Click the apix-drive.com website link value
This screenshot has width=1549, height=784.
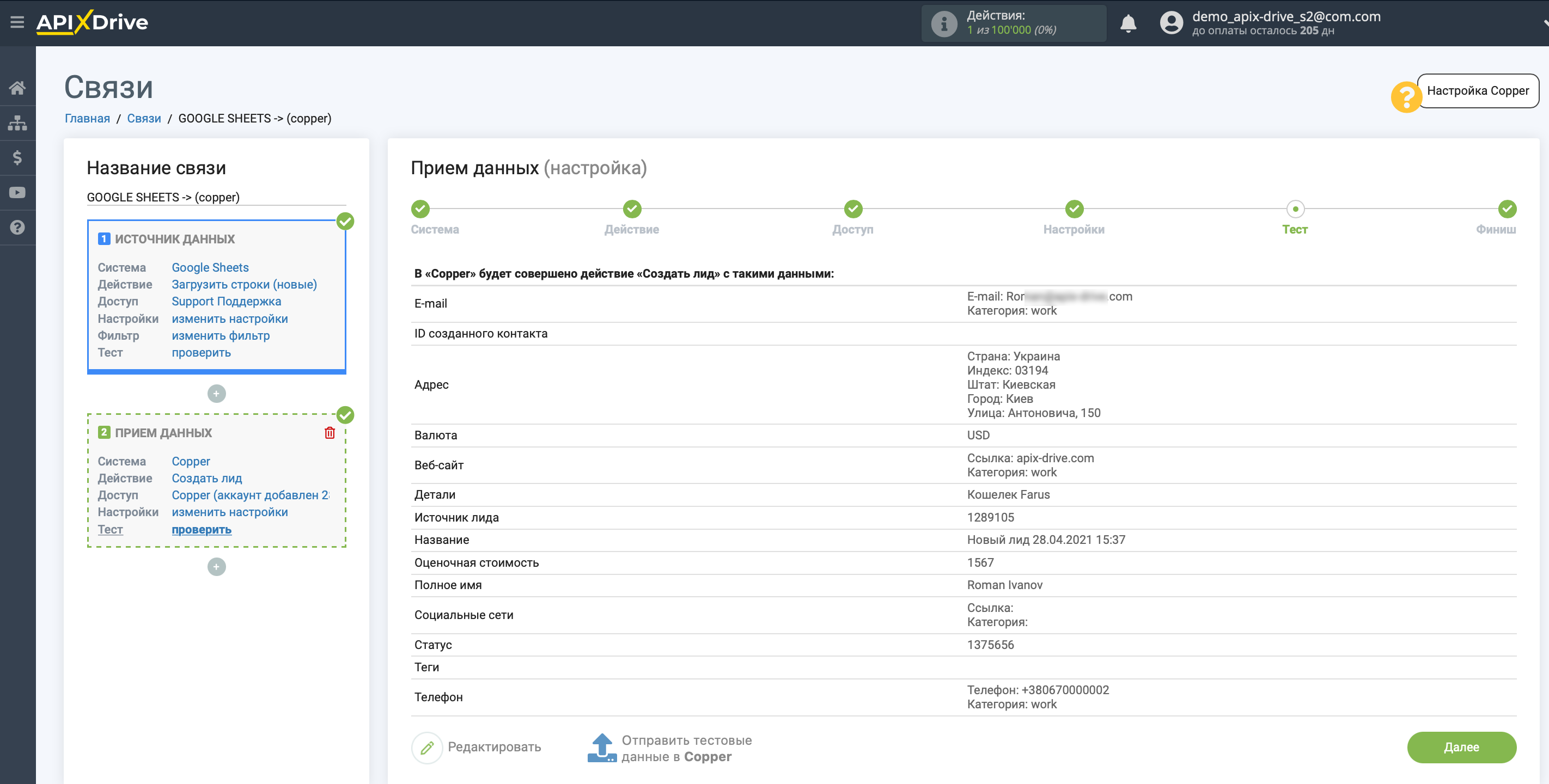[1054, 458]
